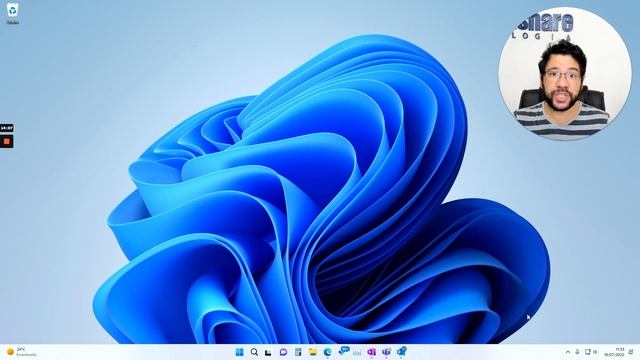This screenshot has width=640, height=360.
Task: Stop the screen recording
Action: point(7,141)
